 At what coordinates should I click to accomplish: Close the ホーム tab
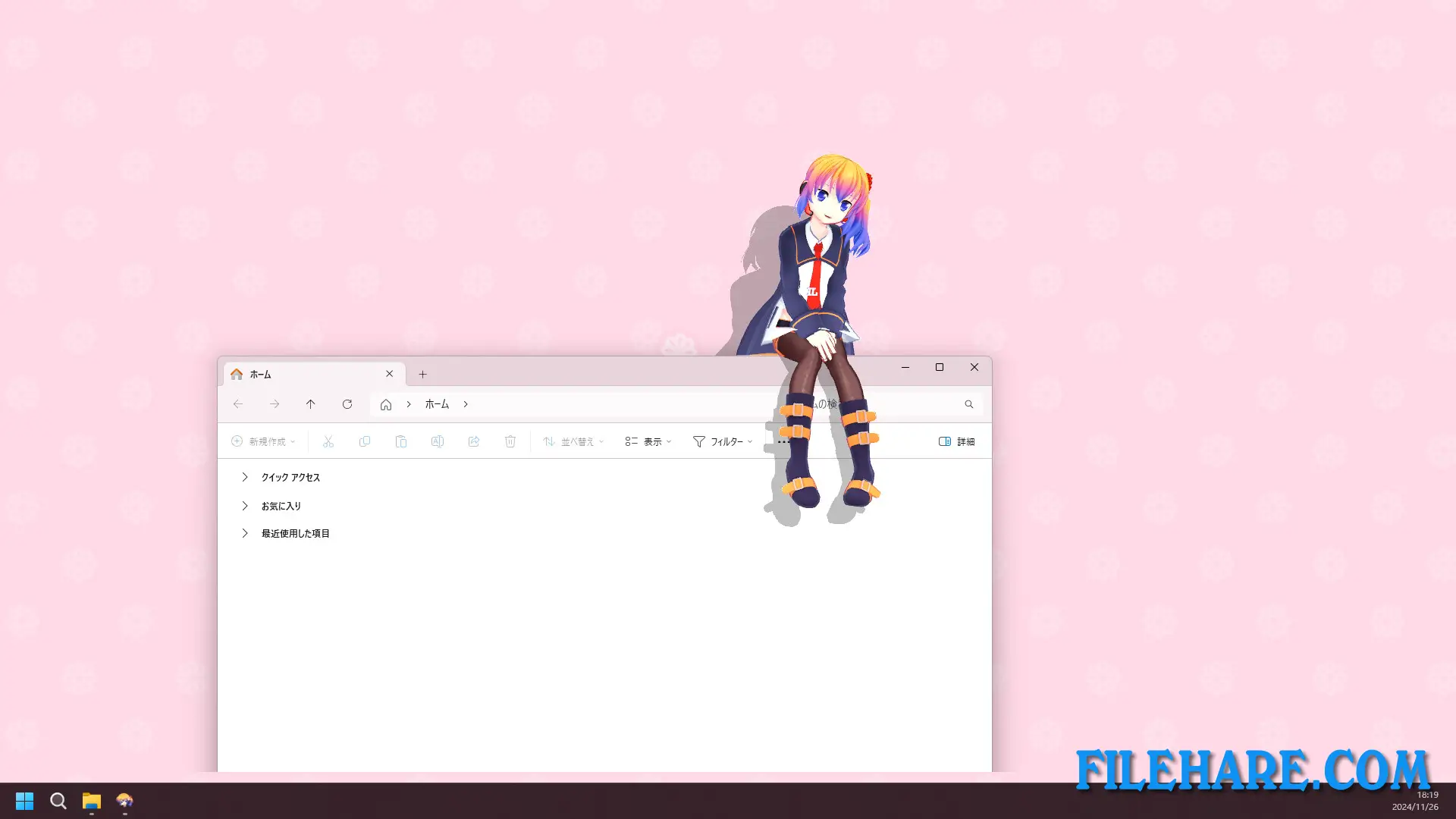[390, 374]
